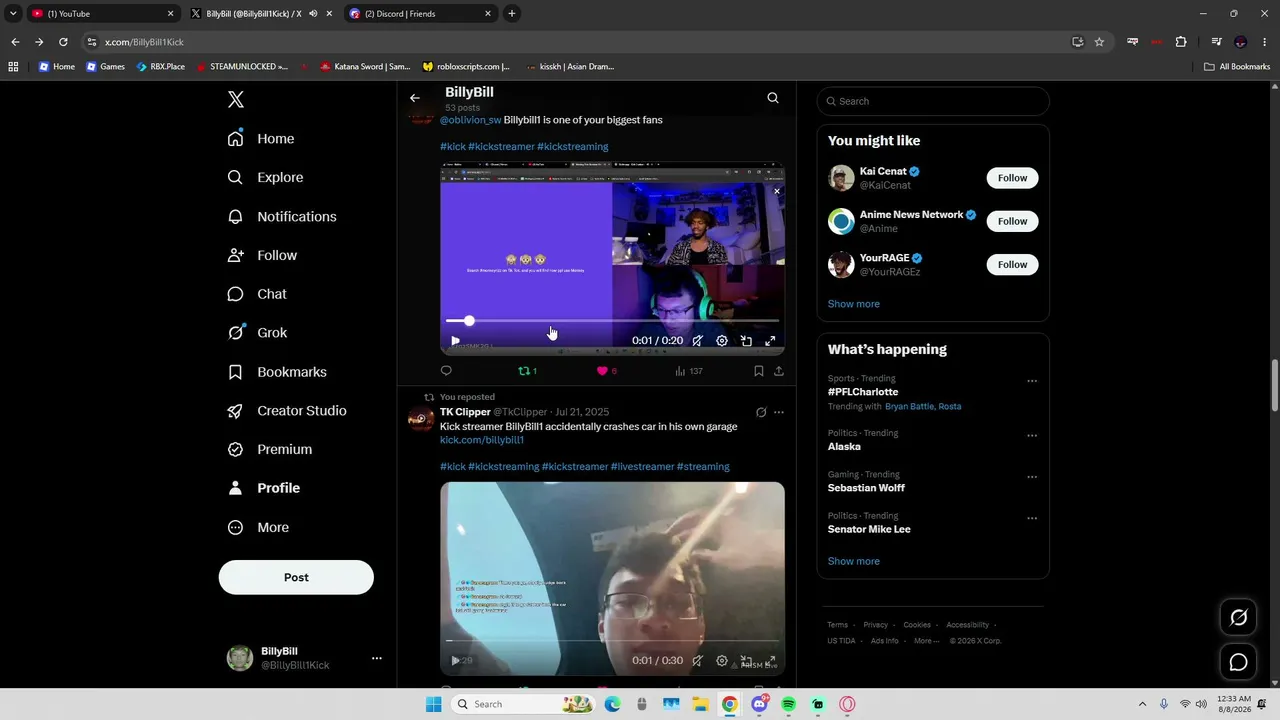The image size is (1280, 720).
Task: Open Chrome media controls icon
Action: (x=1216, y=42)
